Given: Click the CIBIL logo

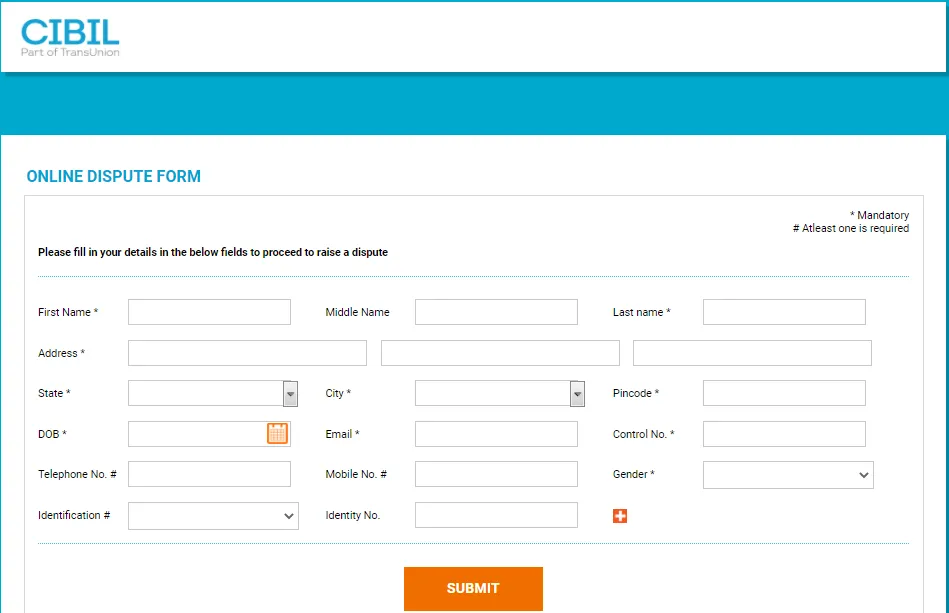Looking at the screenshot, I should [x=70, y=37].
